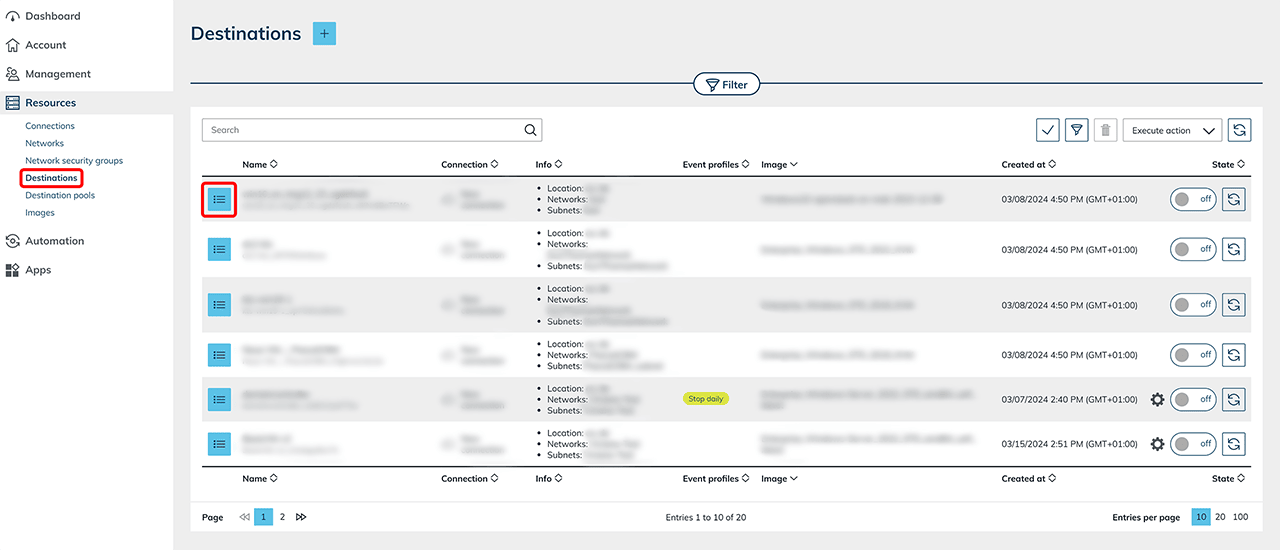Go to page 2 of the entries
Viewport: 1280px width, 550px height.
[x=282, y=517]
